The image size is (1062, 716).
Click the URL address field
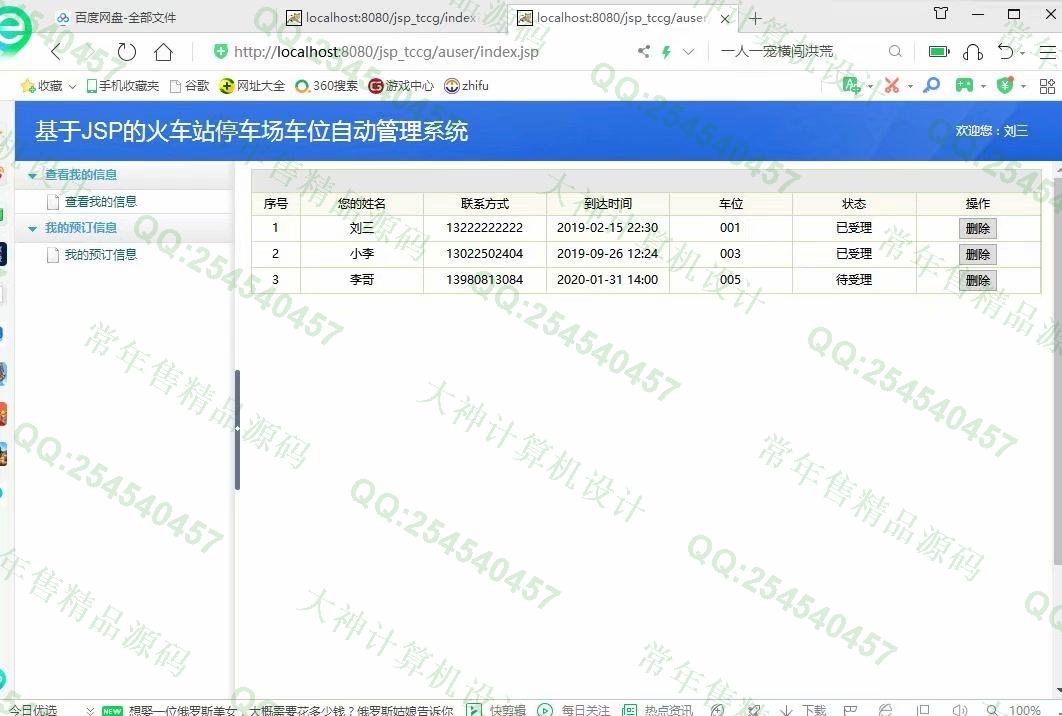tap(386, 51)
